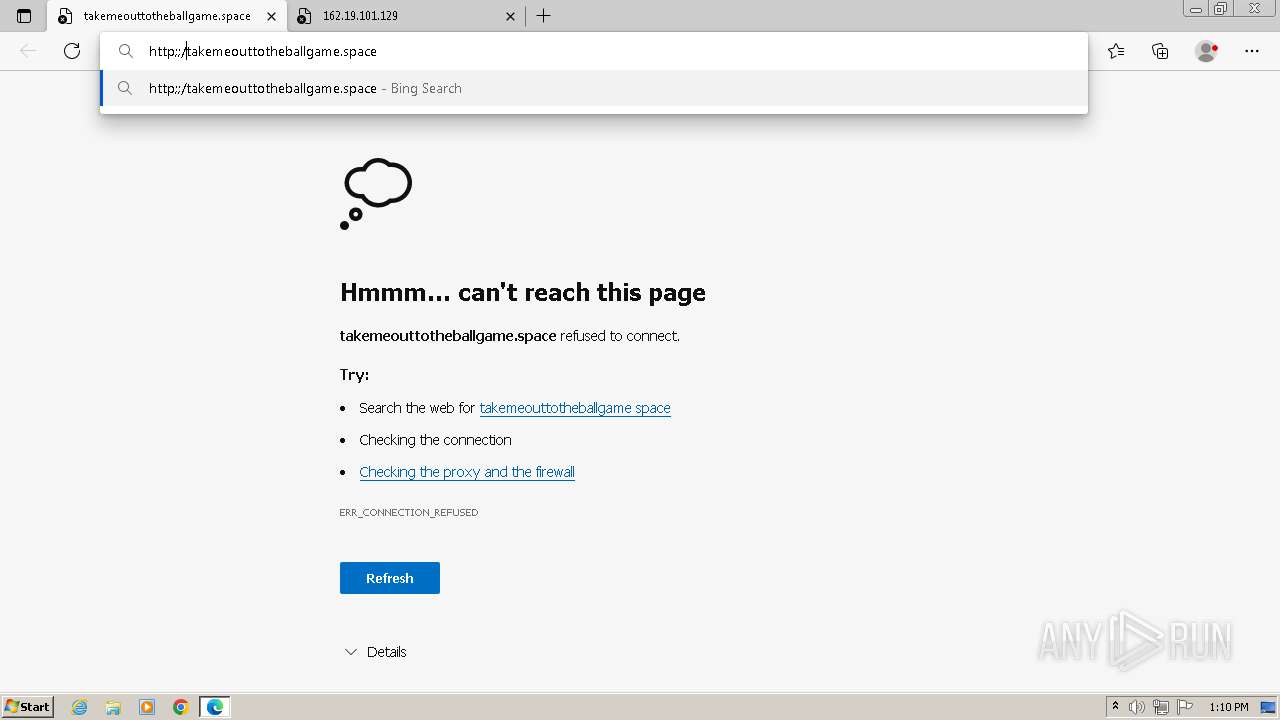Viewport: 1280px width, 720px height.
Task: Show hidden system tray icons arrow
Action: pos(1116,707)
